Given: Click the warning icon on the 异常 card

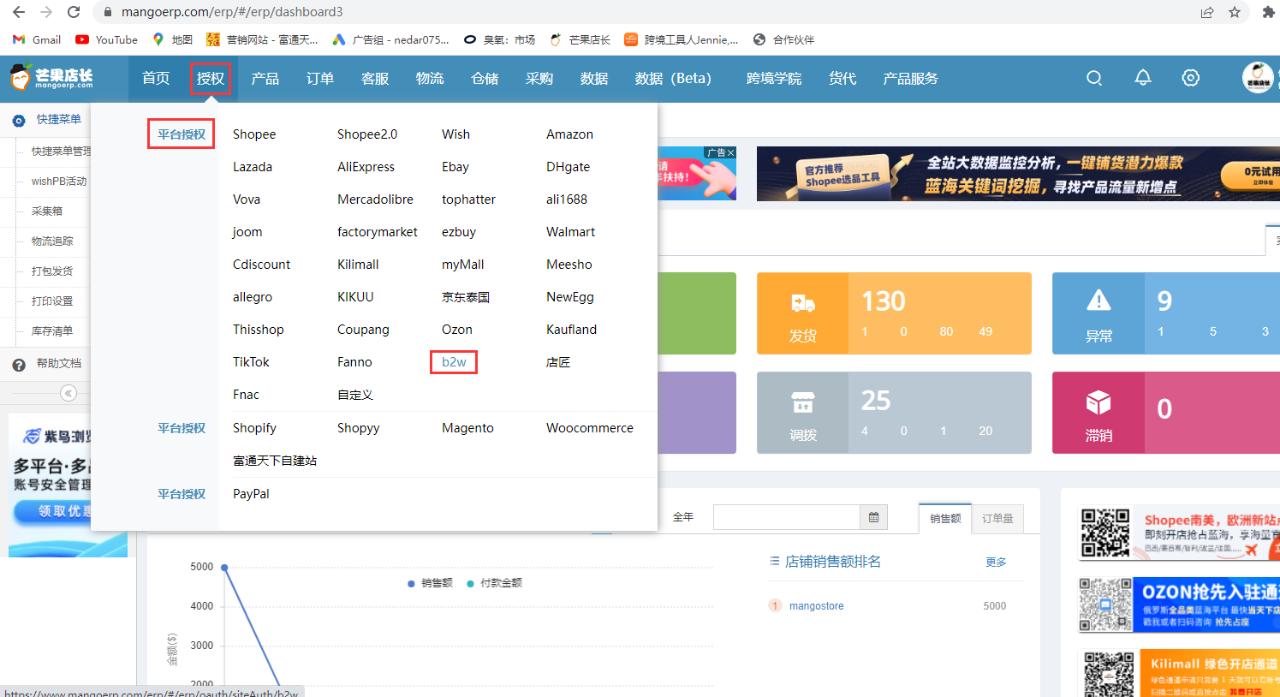Looking at the screenshot, I should click(x=1098, y=300).
